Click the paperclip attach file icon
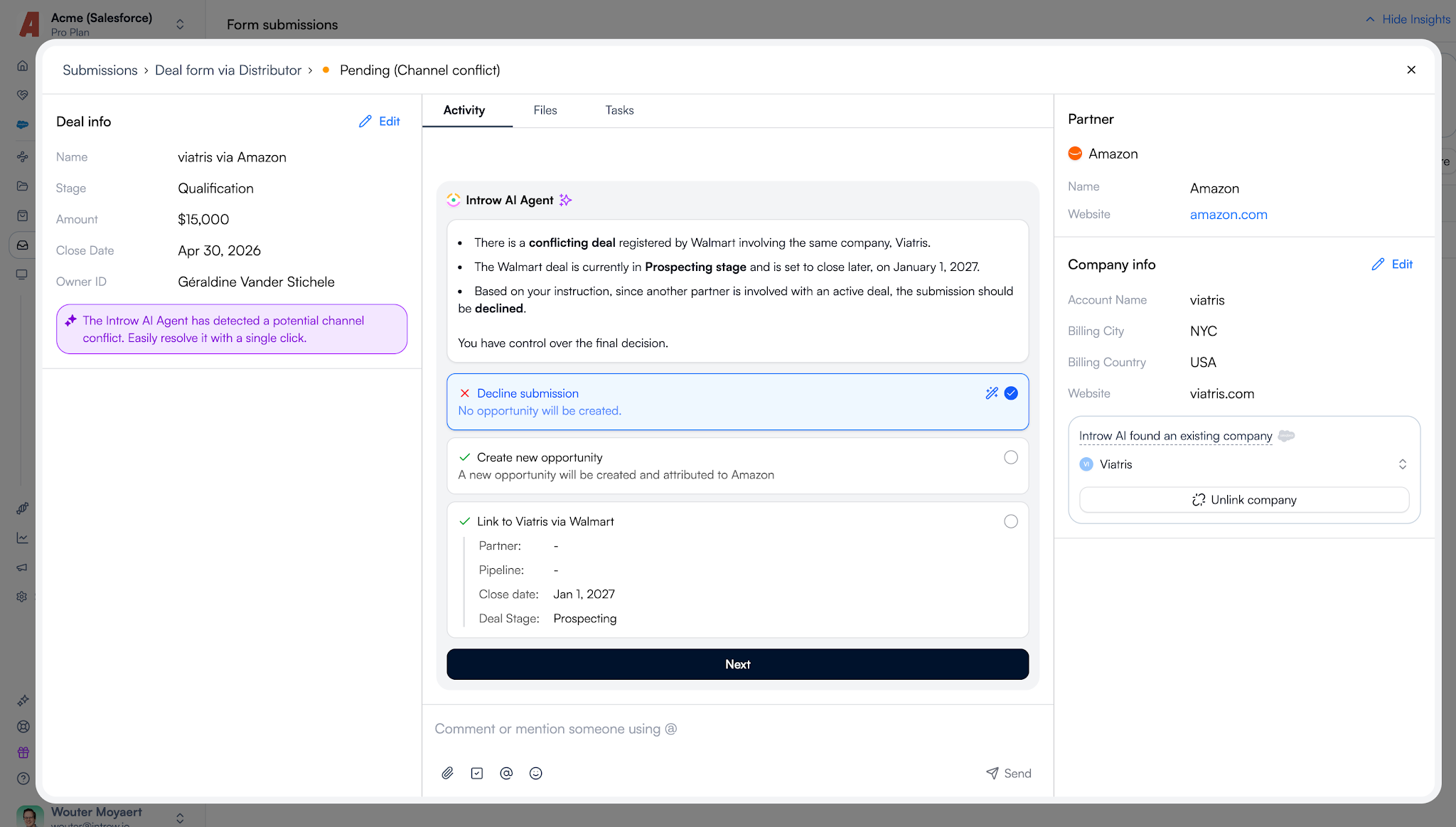 447,774
